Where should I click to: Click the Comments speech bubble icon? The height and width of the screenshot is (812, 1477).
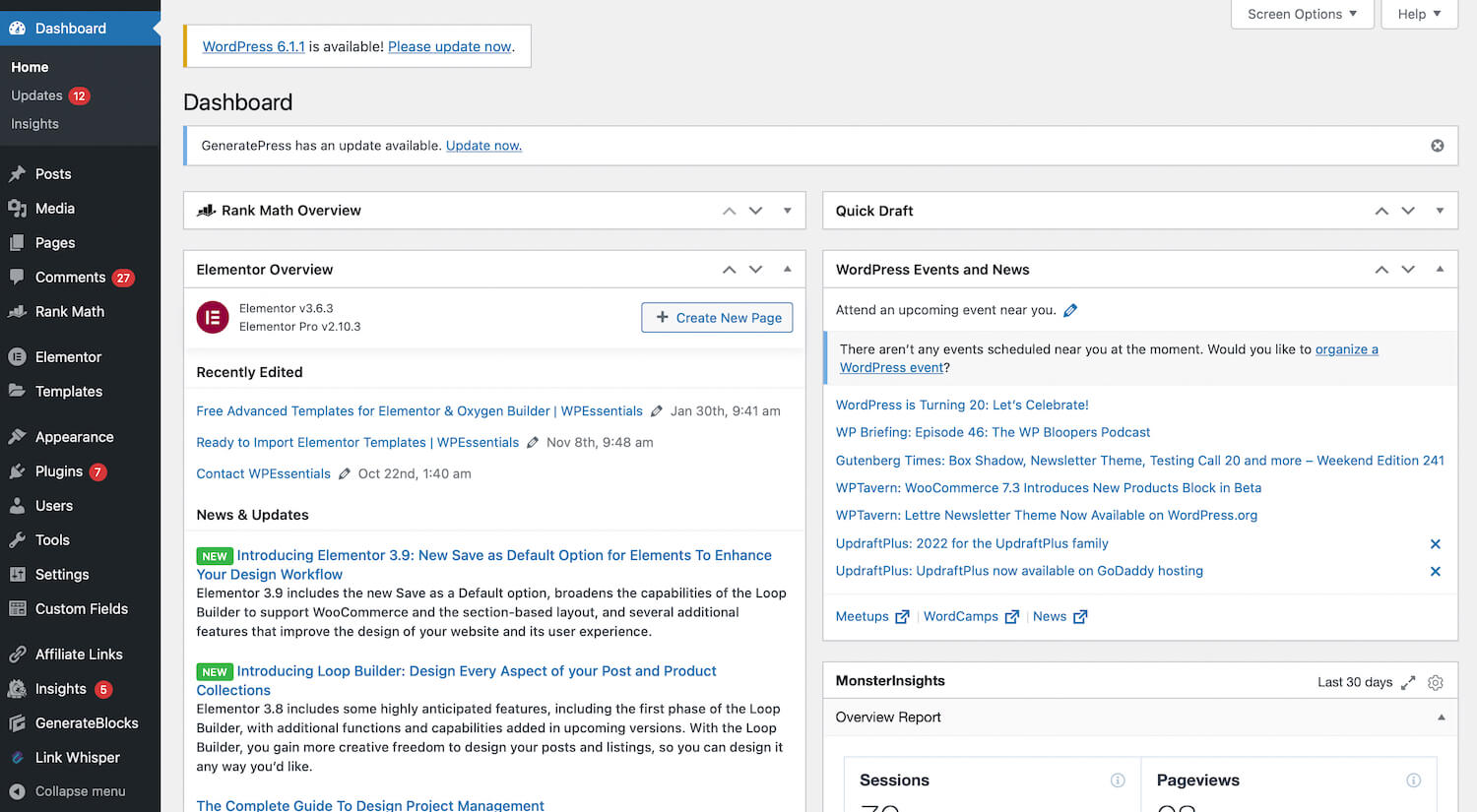click(18, 278)
